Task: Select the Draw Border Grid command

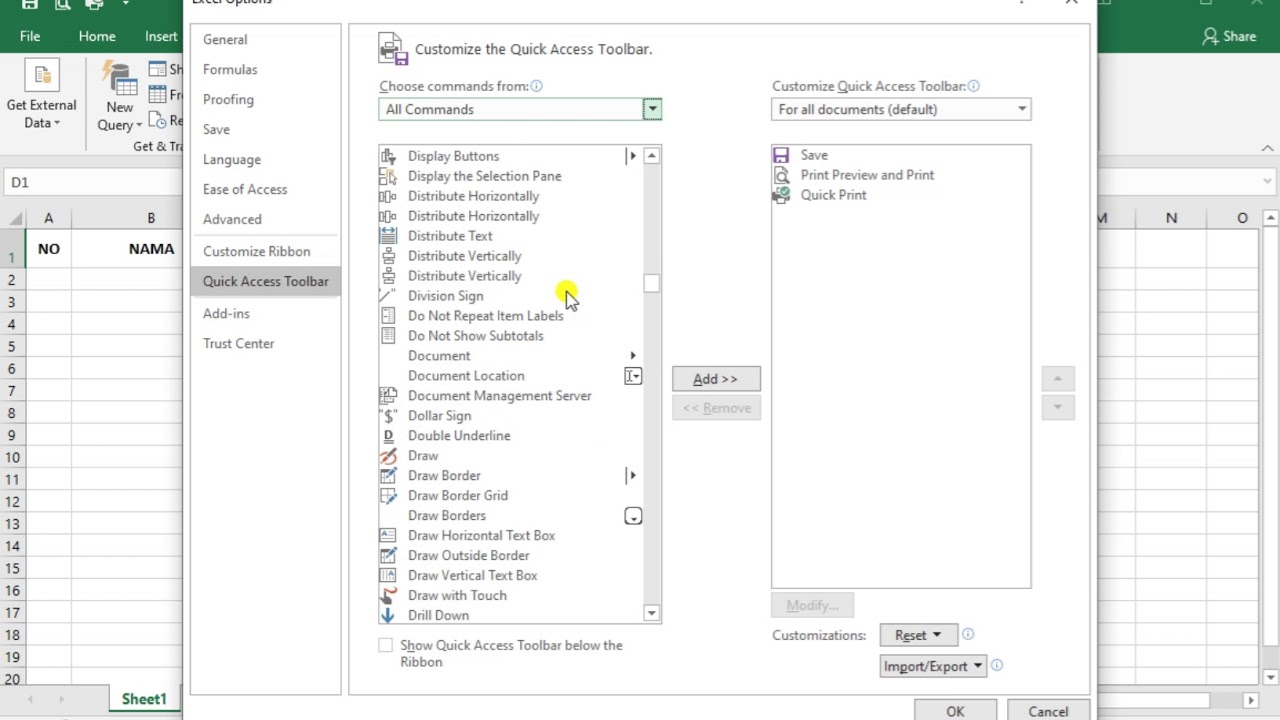Action: 510,496
